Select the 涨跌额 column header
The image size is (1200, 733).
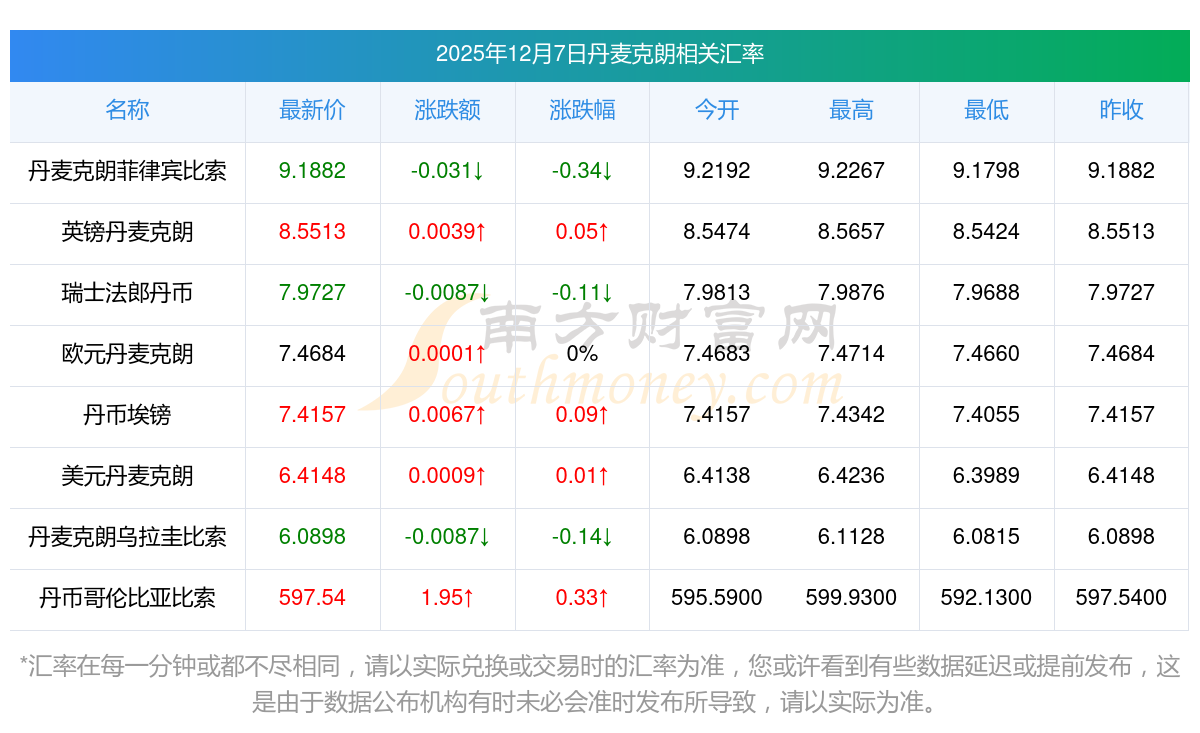pos(447,110)
